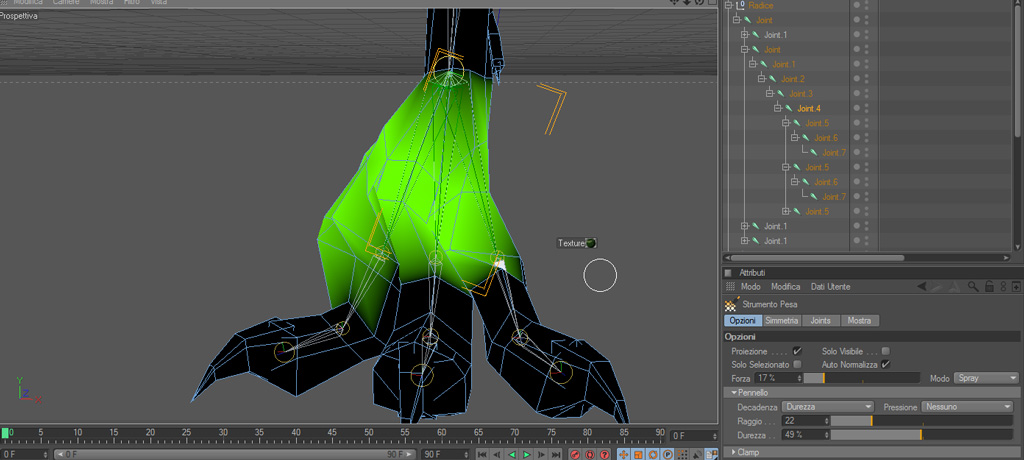The image size is (1024, 460).
Task: Toggle parameter keyframe recording (P) icon
Action: 668,454
